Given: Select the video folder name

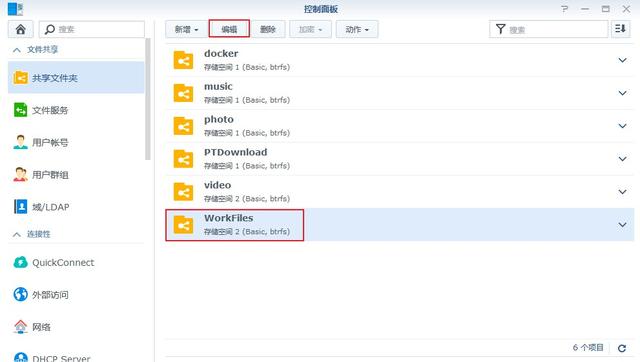Looking at the screenshot, I should 218,185.
